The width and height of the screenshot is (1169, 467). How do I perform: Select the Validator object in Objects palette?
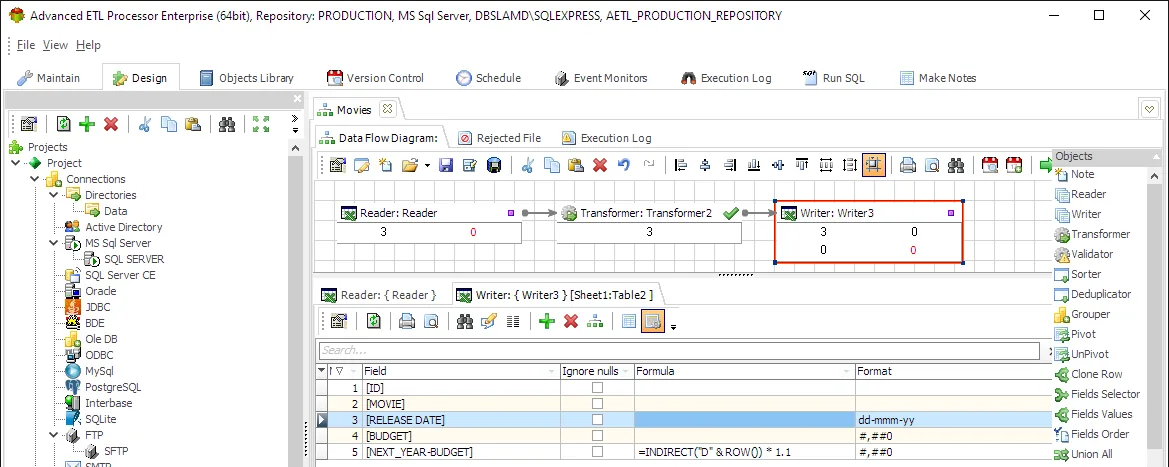[1083, 254]
